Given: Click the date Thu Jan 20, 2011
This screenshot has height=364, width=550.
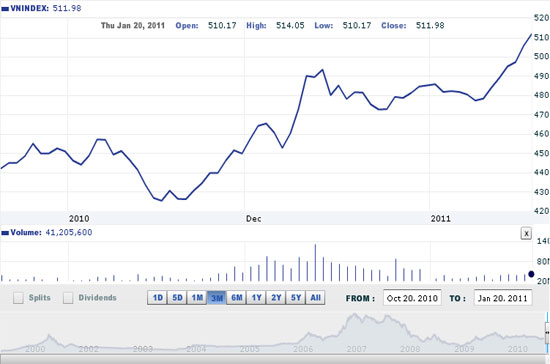Looking at the screenshot, I should (x=133, y=26).
